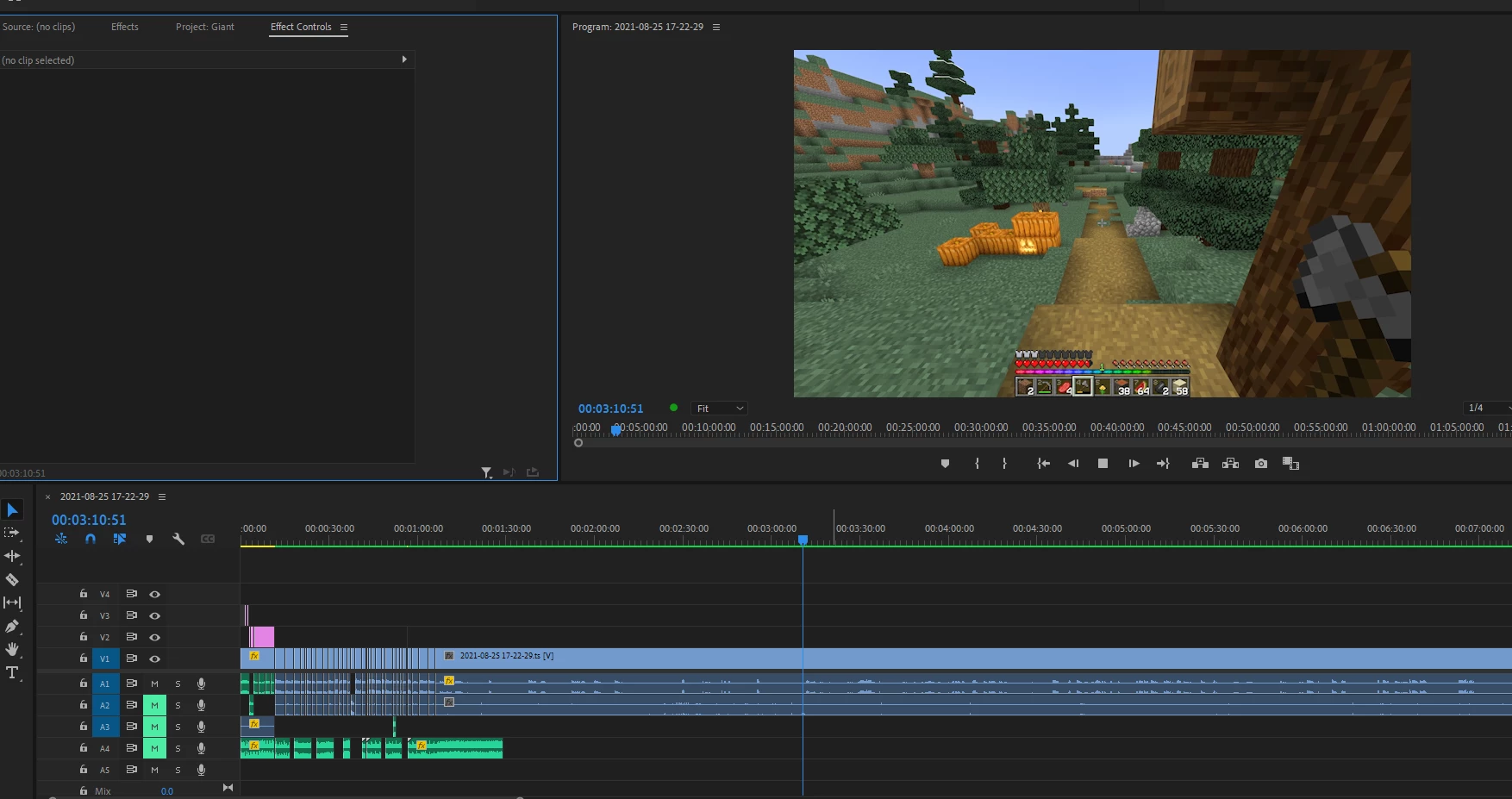Close the 2021-08-25 17-22-29 sequence tab
Viewport: 1512px width, 799px height.
click(x=48, y=497)
